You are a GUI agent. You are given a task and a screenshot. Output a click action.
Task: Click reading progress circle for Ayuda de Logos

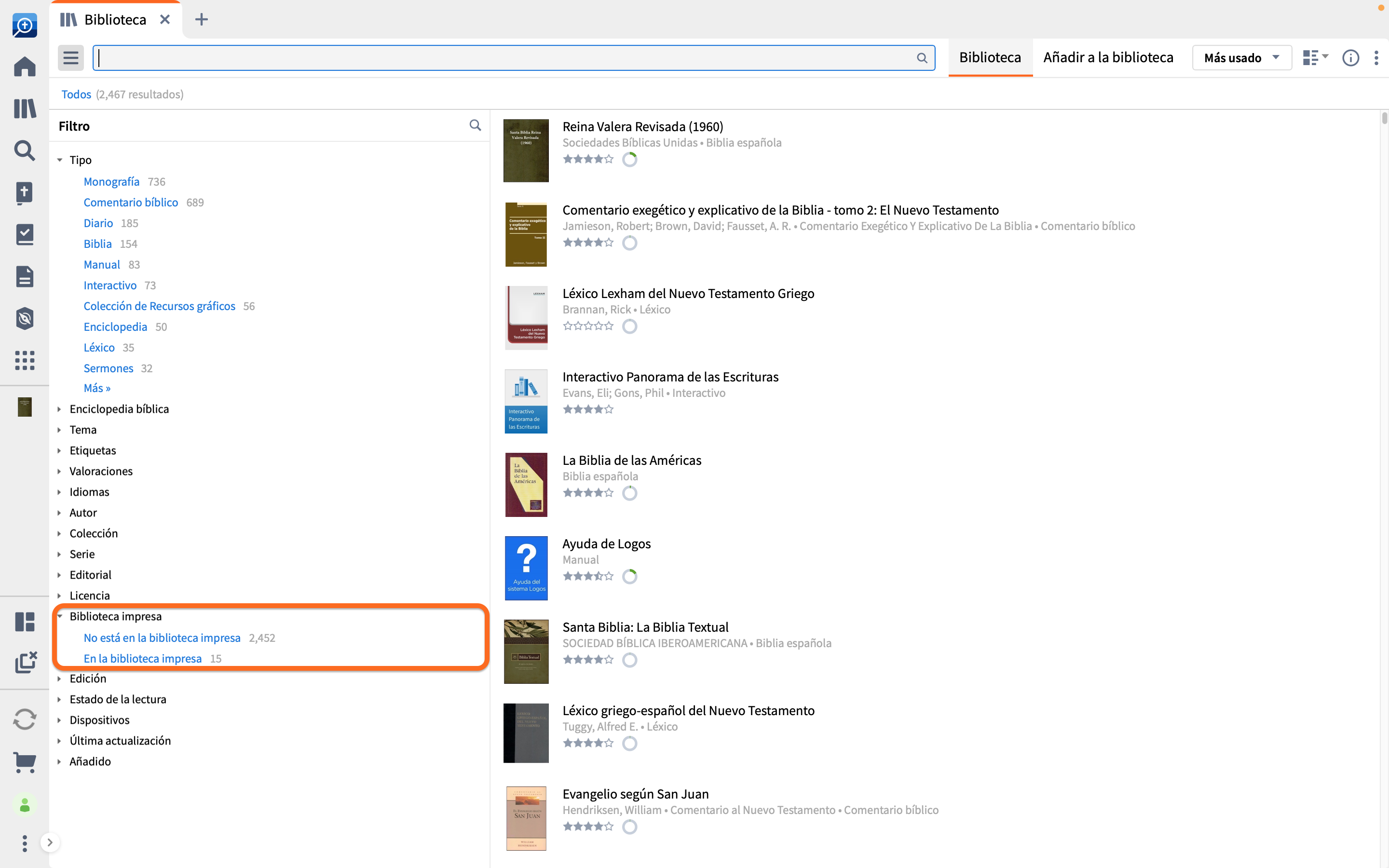[630, 576]
